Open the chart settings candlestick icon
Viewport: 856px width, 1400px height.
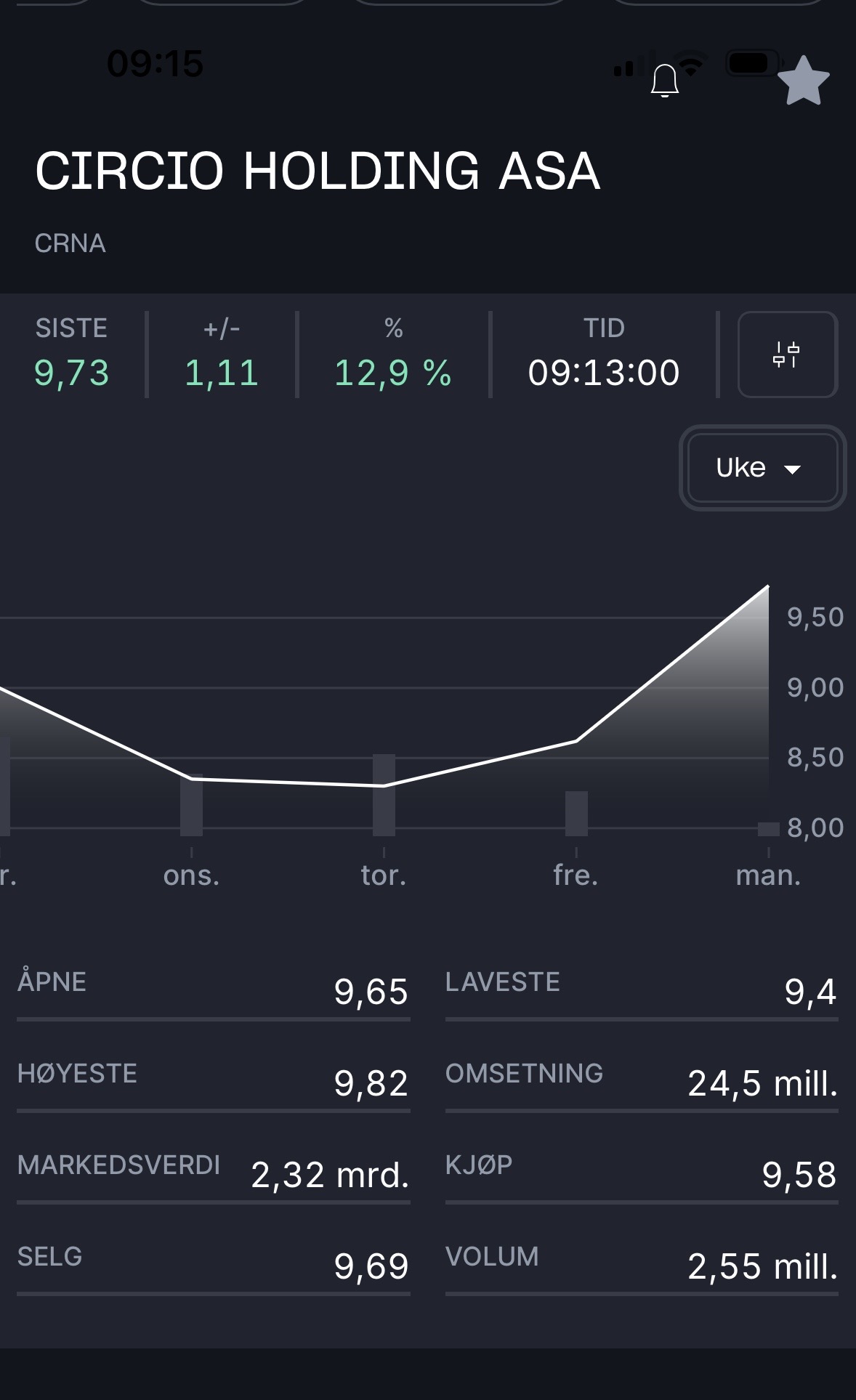click(x=787, y=355)
